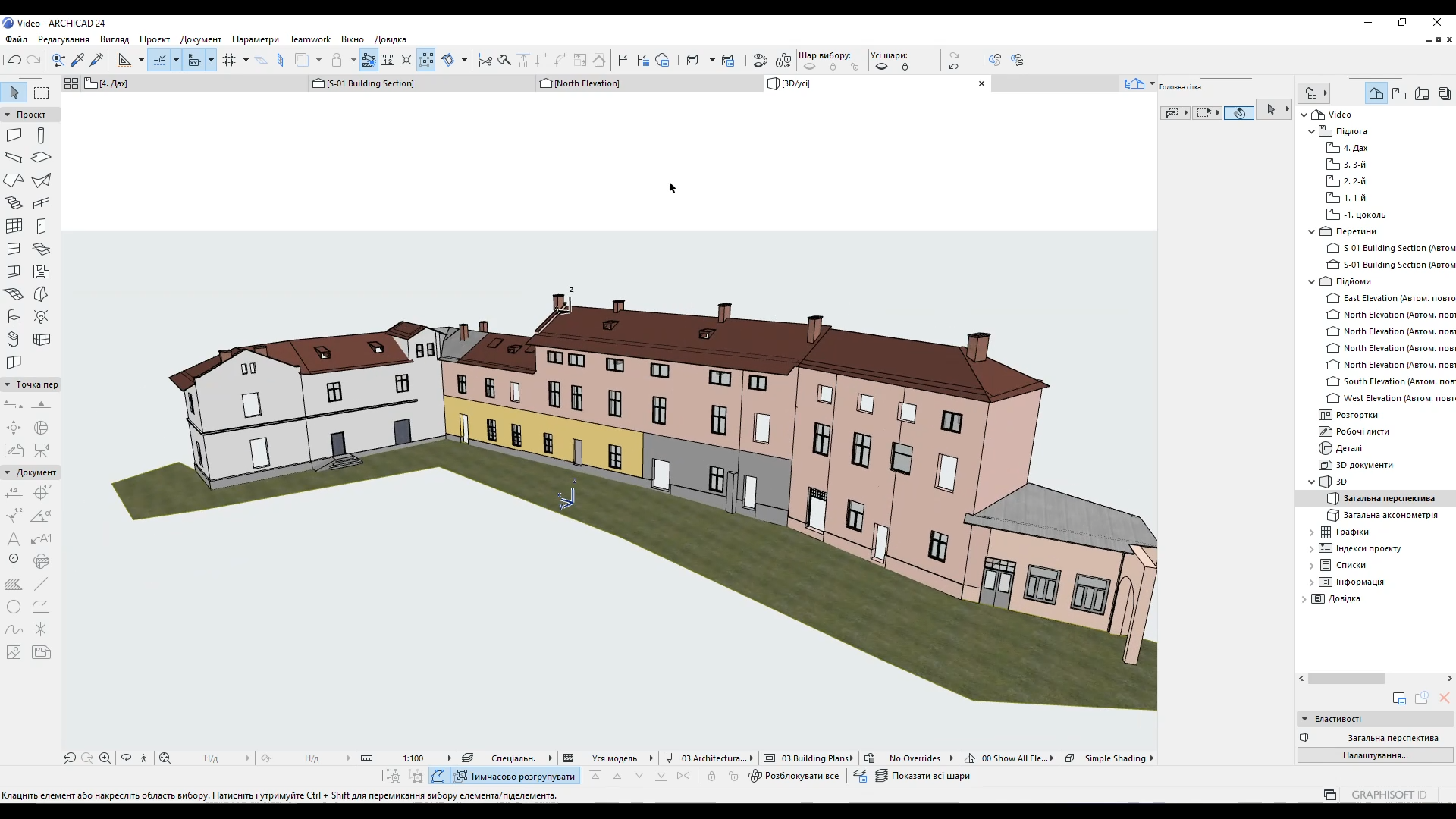Select the Column tool in toolbox
The width and height of the screenshot is (1456, 819).
[41, 135]
